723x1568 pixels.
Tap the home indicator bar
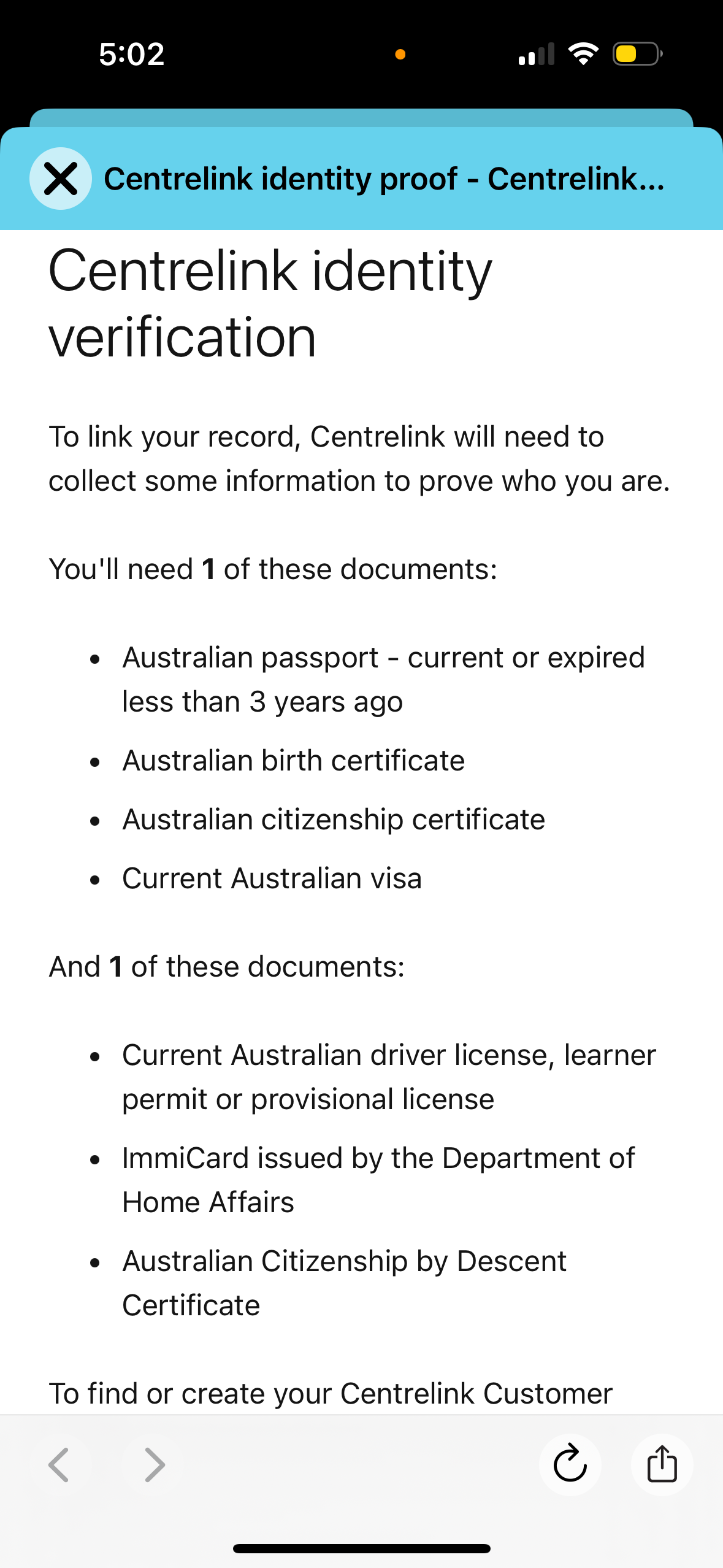point(362,1548)
